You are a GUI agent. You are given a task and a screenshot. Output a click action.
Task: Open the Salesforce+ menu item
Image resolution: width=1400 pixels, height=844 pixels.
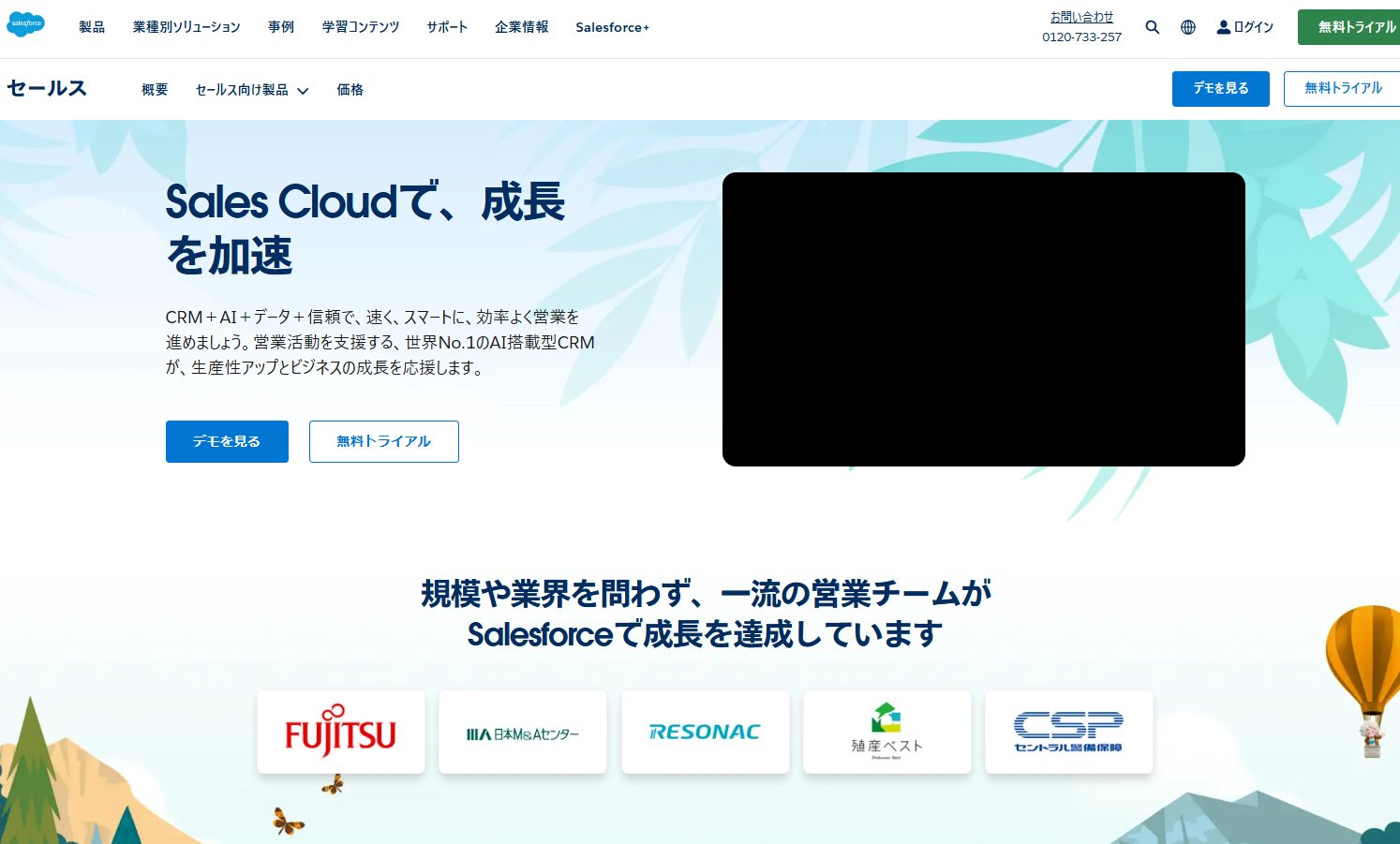[612, 27]
